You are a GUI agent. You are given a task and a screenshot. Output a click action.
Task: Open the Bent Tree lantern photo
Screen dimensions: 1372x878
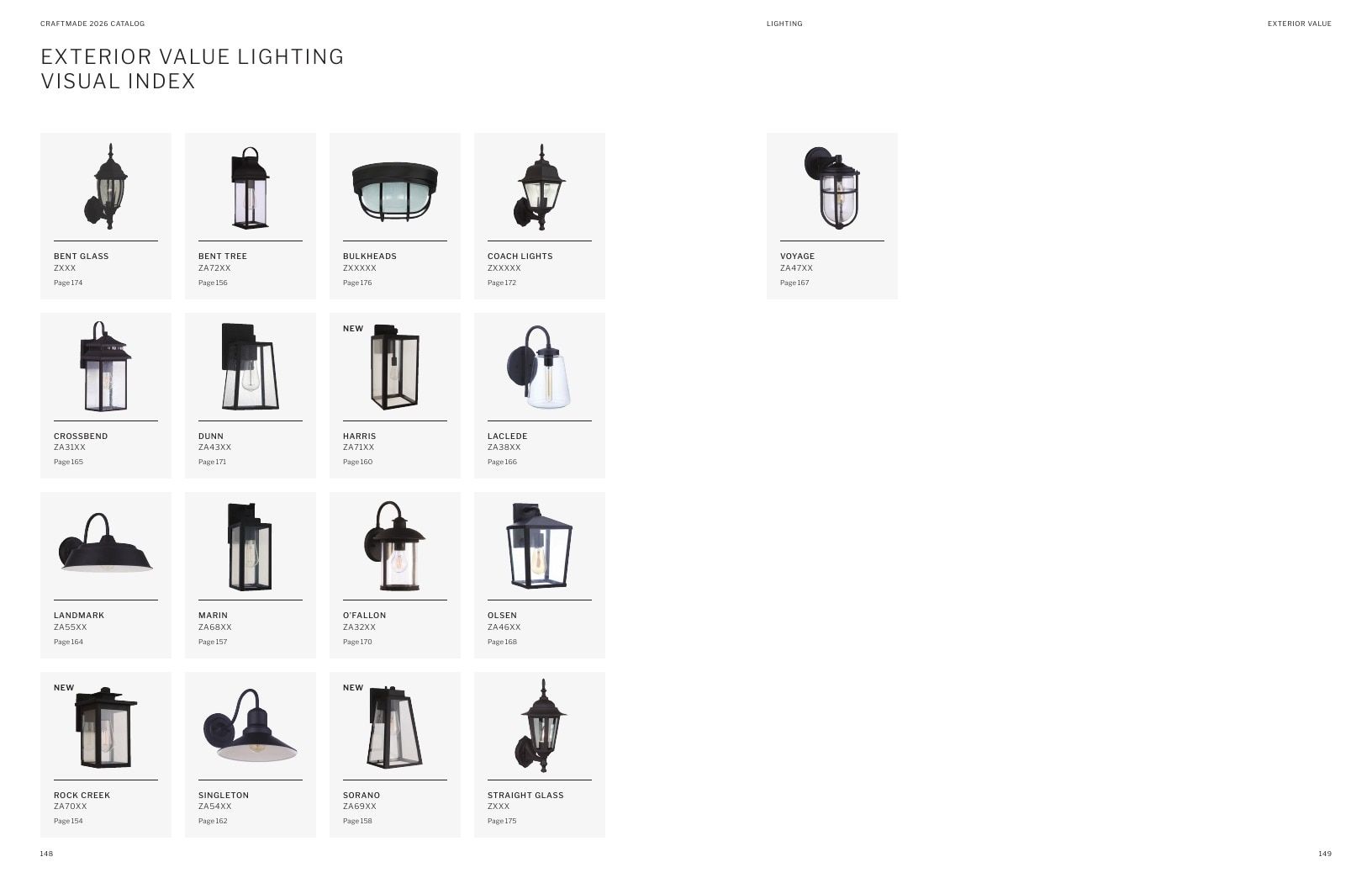(x=250, y=188)
